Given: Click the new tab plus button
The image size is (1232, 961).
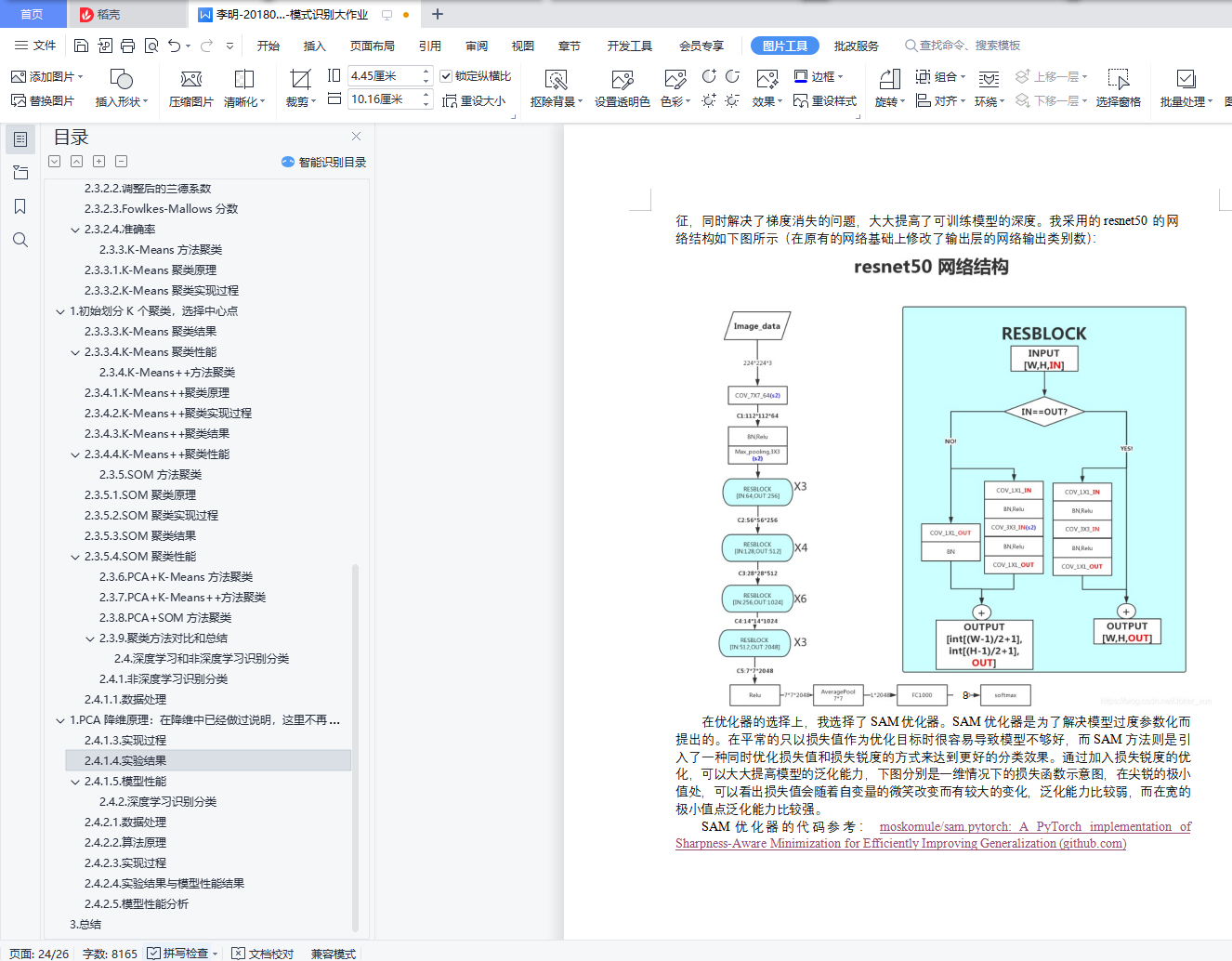Looking at the screenshot, I should click(438, 14).
